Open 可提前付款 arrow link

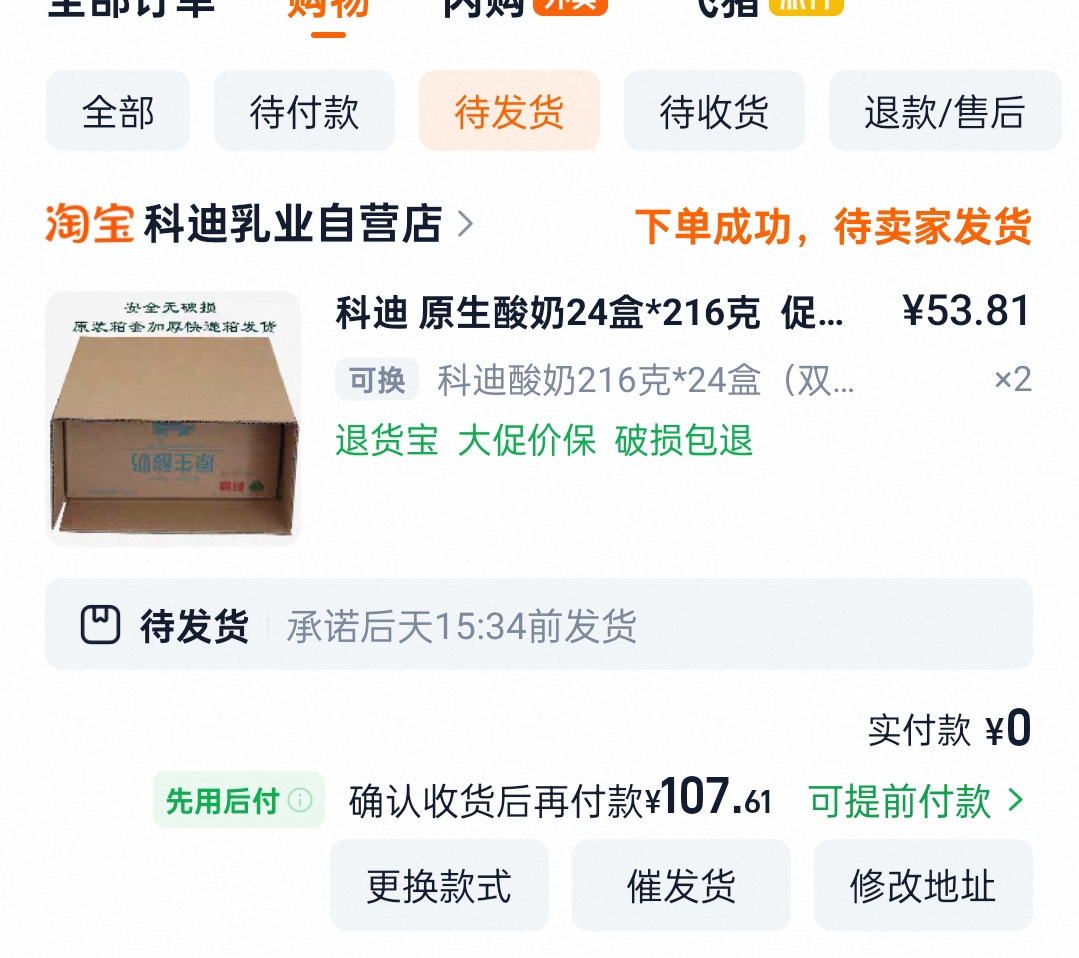[917, 800]
